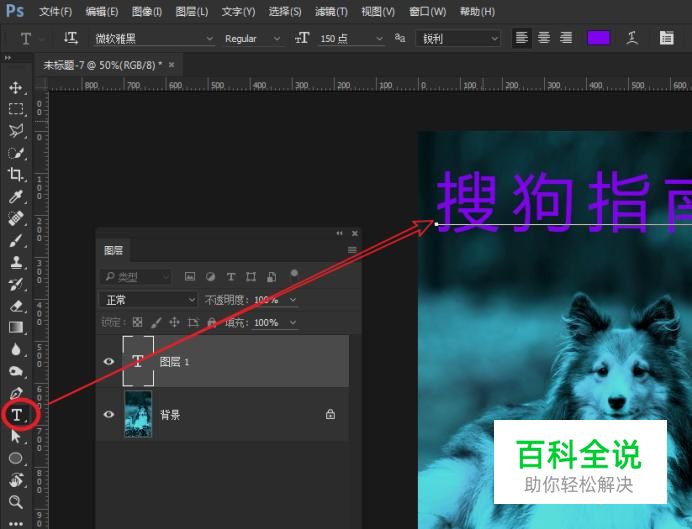Image resolution: width=692 pixels, height=529 pixels.
Task: Lock transparent pixels of the layer
Action: 137,323
